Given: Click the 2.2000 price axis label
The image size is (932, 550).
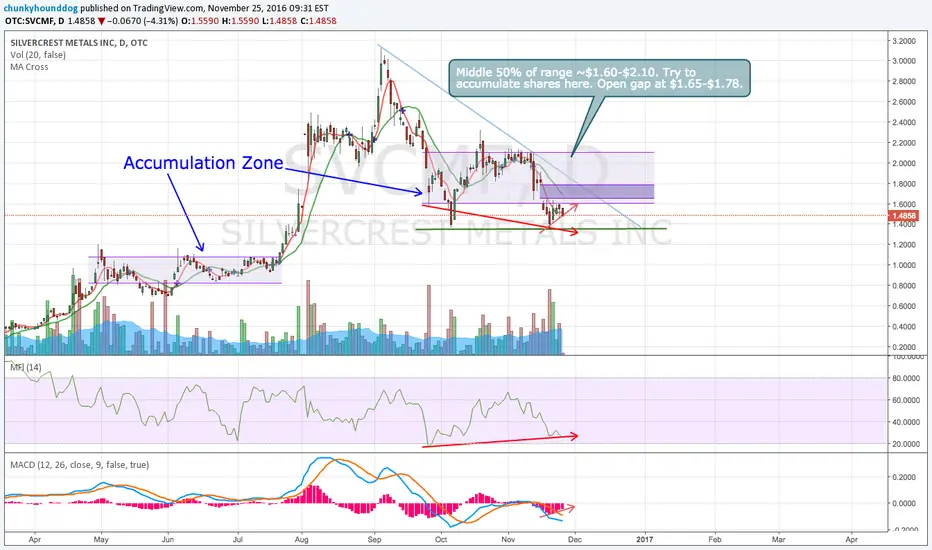Looking at the screenshot, I should coord(903,143).
